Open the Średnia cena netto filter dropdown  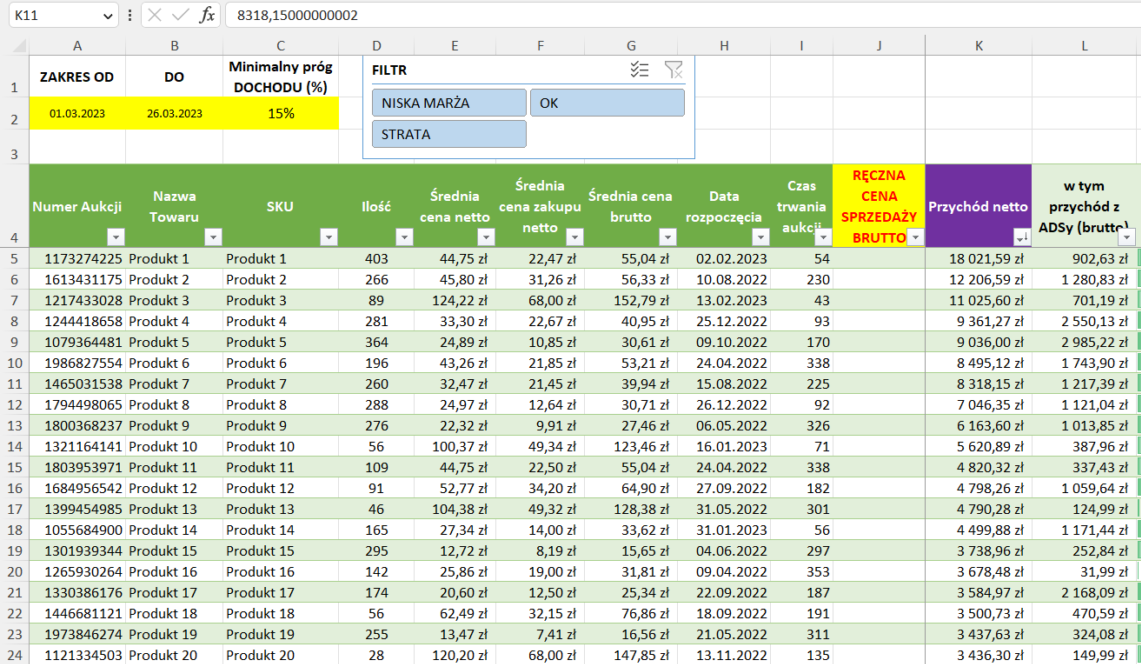485,237
